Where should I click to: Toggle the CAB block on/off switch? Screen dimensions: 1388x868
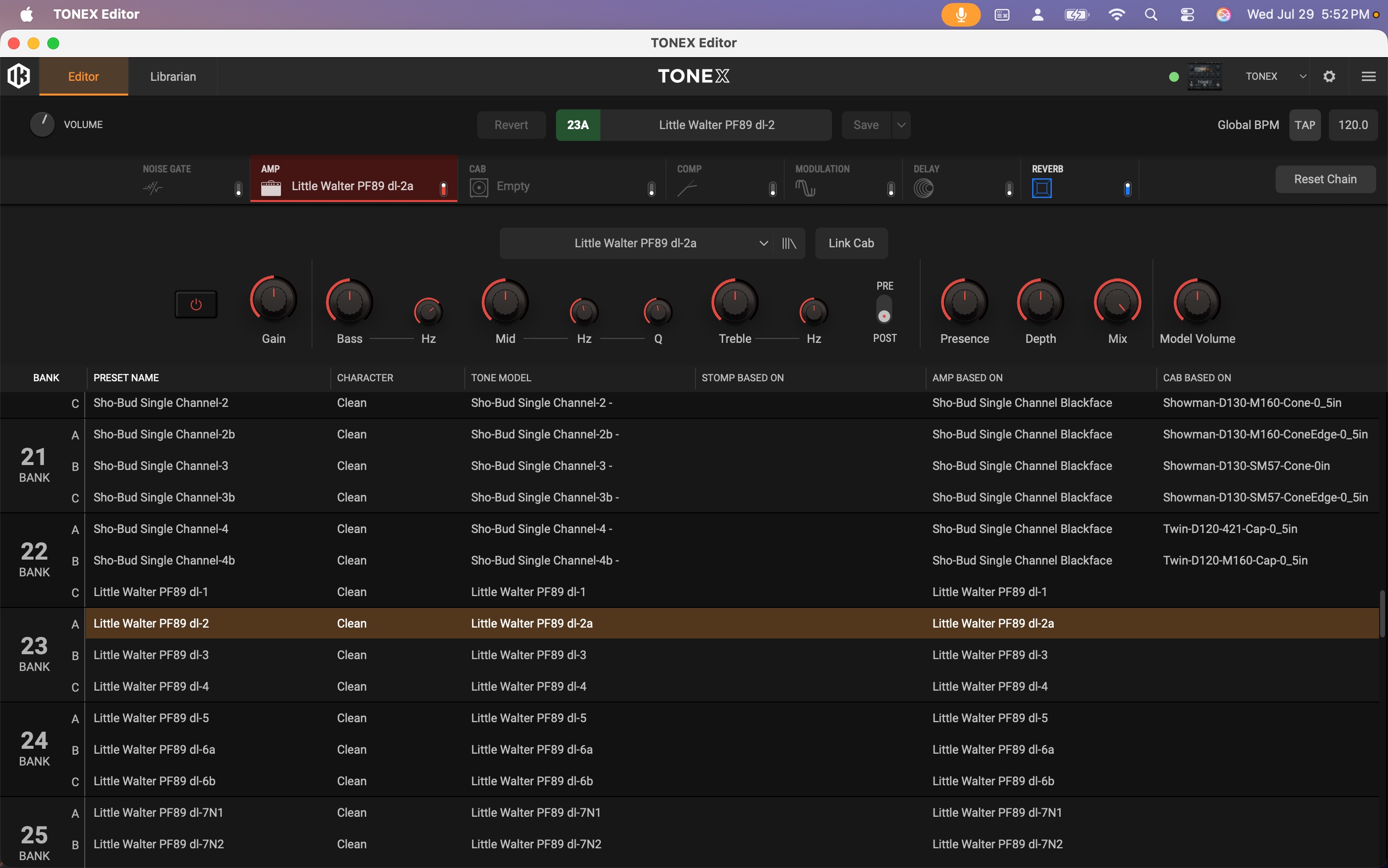(651, 189)
